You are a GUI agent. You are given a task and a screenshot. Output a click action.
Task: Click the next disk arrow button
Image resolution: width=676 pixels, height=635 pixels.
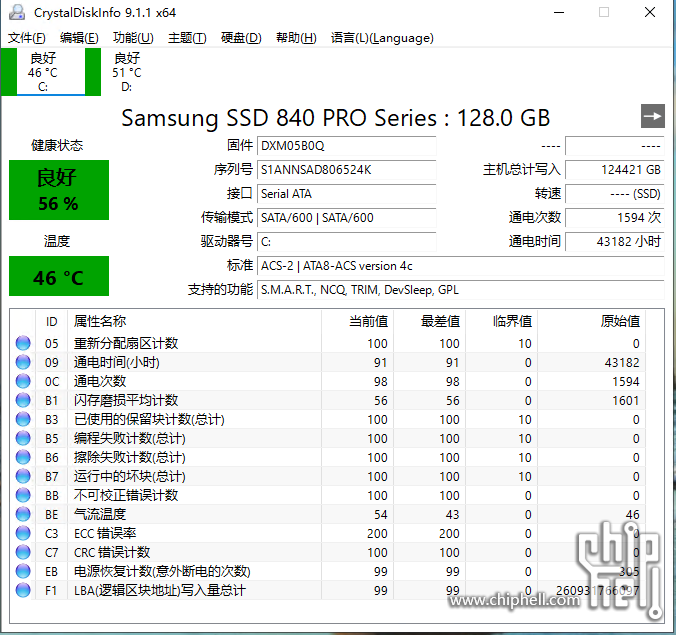[652, 116]
